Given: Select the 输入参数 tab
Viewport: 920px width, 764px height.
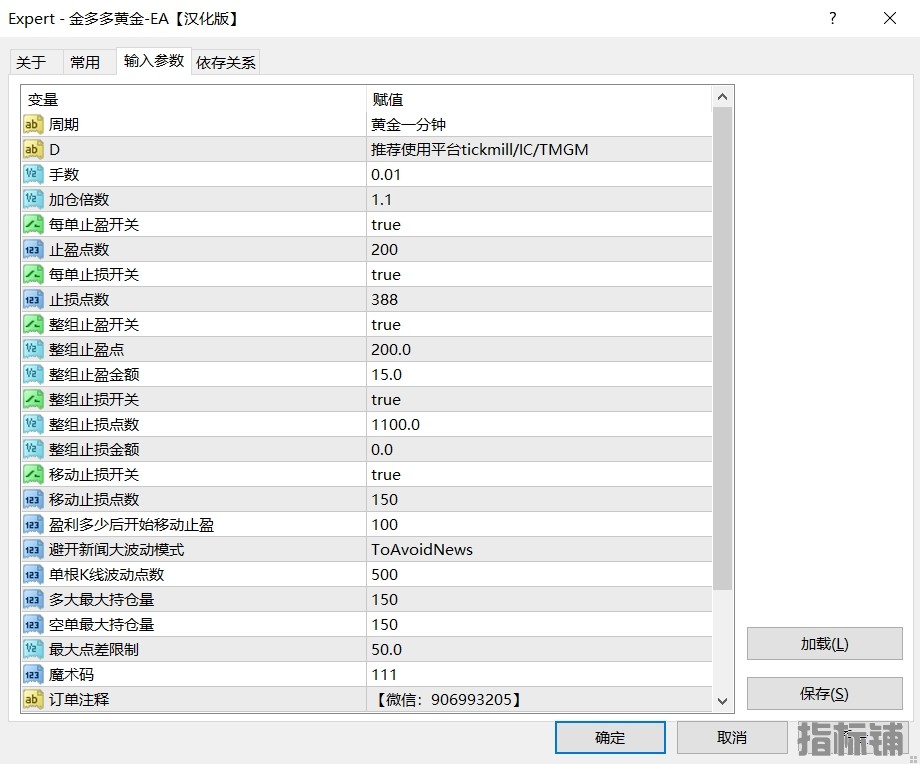Looking at the screenshot, I should (154, 60).
